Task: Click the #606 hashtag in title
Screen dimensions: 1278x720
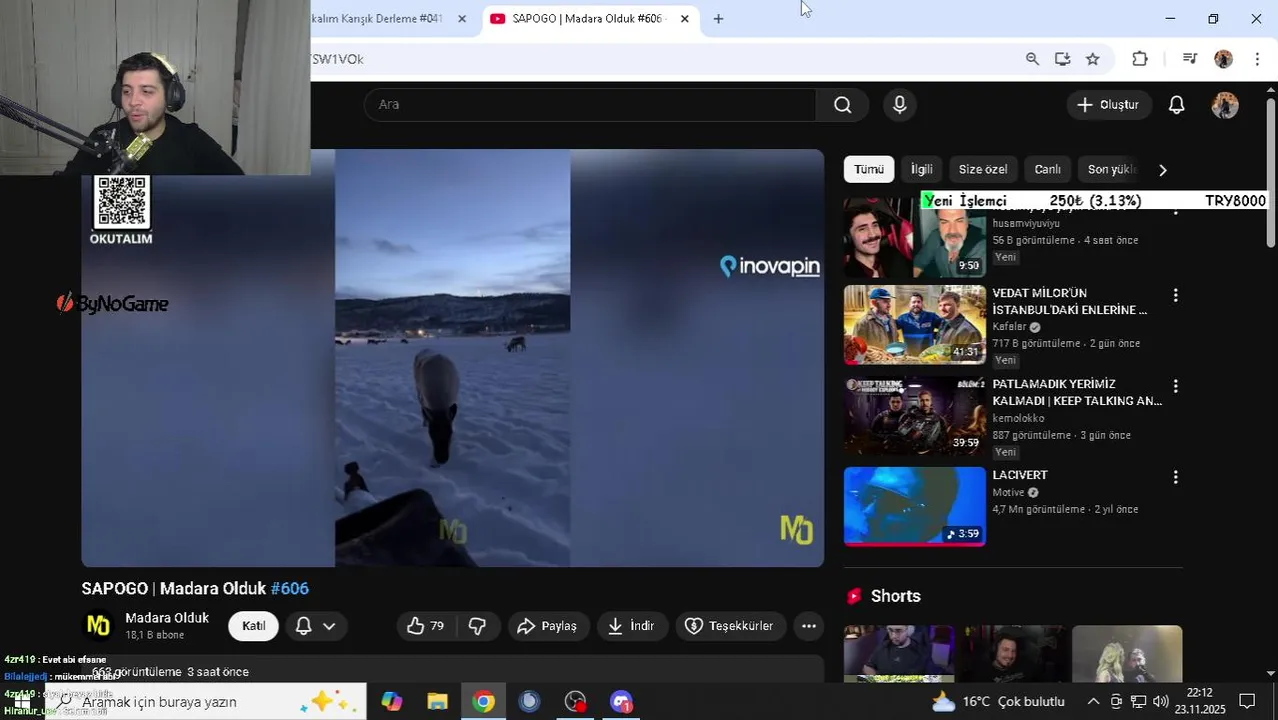Action: coord(290,589)
